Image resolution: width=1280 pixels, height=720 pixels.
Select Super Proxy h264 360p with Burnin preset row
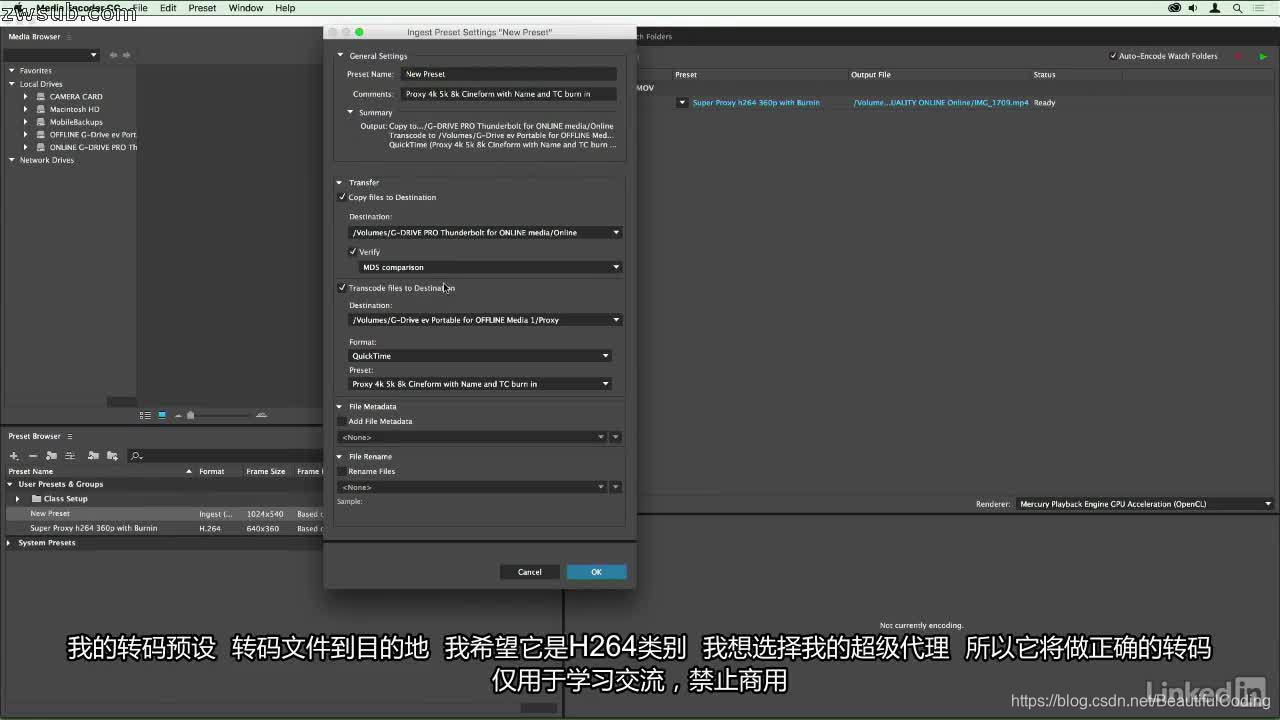[x=162, y=528]
